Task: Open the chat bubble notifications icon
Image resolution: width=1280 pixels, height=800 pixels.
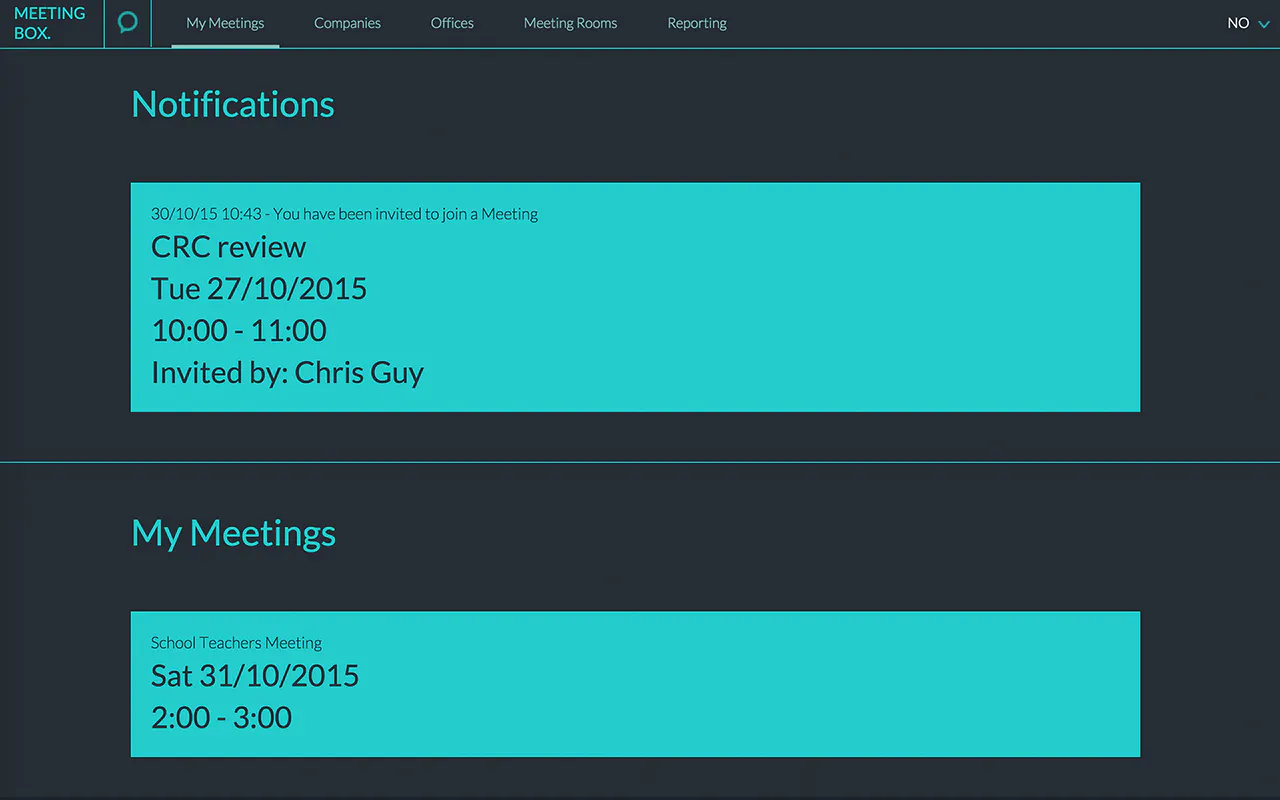Action: coord(127,22)
